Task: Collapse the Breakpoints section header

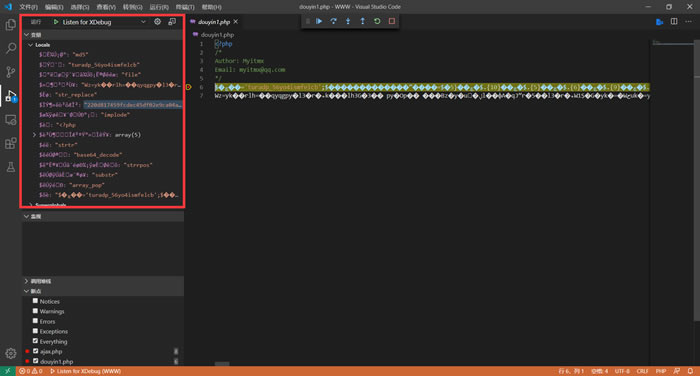Action: tap(103, 291)
